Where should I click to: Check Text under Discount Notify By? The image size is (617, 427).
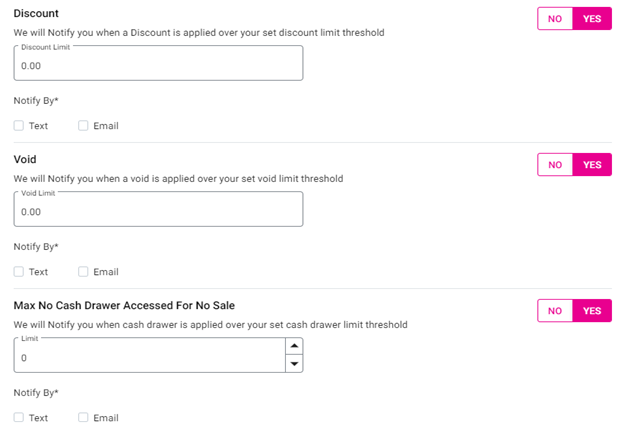(20, 126)
